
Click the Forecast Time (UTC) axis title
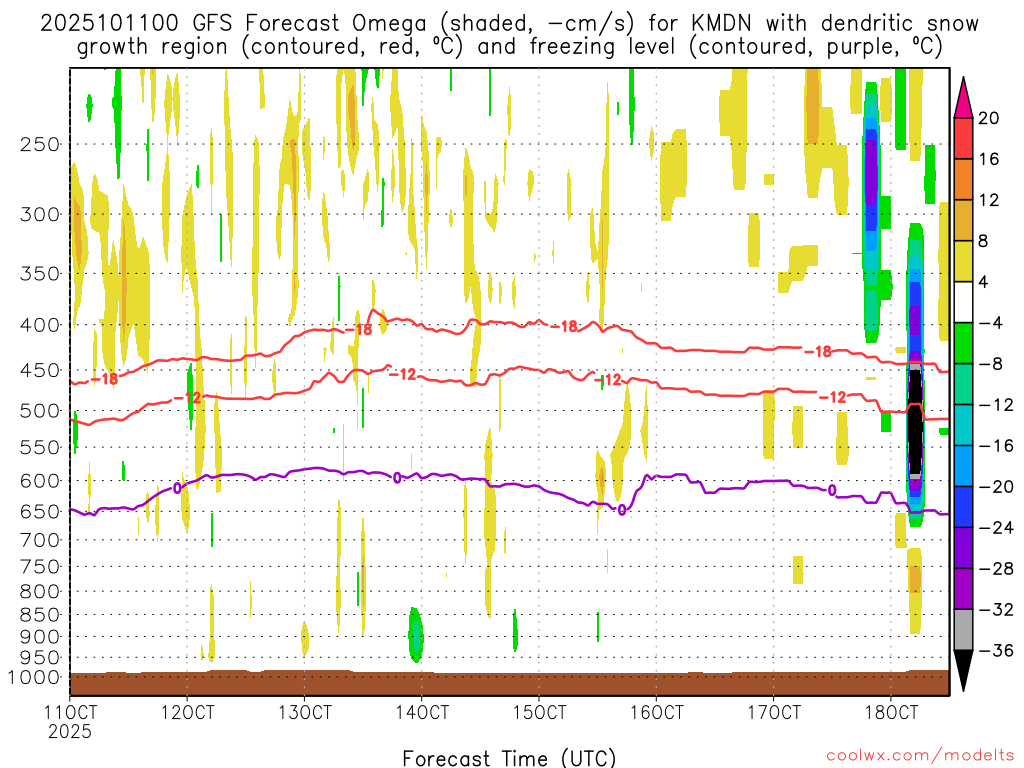pos(509,758)
